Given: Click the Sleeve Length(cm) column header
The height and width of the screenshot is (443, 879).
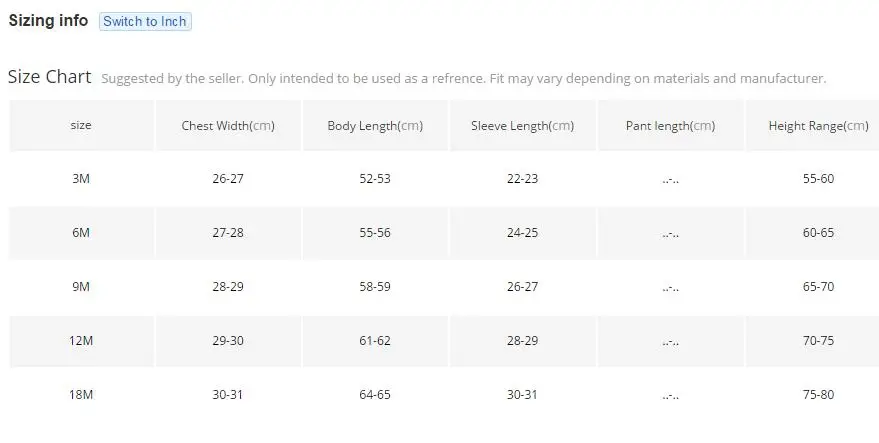Looking at the screenshot, I should pyautogui.click(x=522, y=126).
